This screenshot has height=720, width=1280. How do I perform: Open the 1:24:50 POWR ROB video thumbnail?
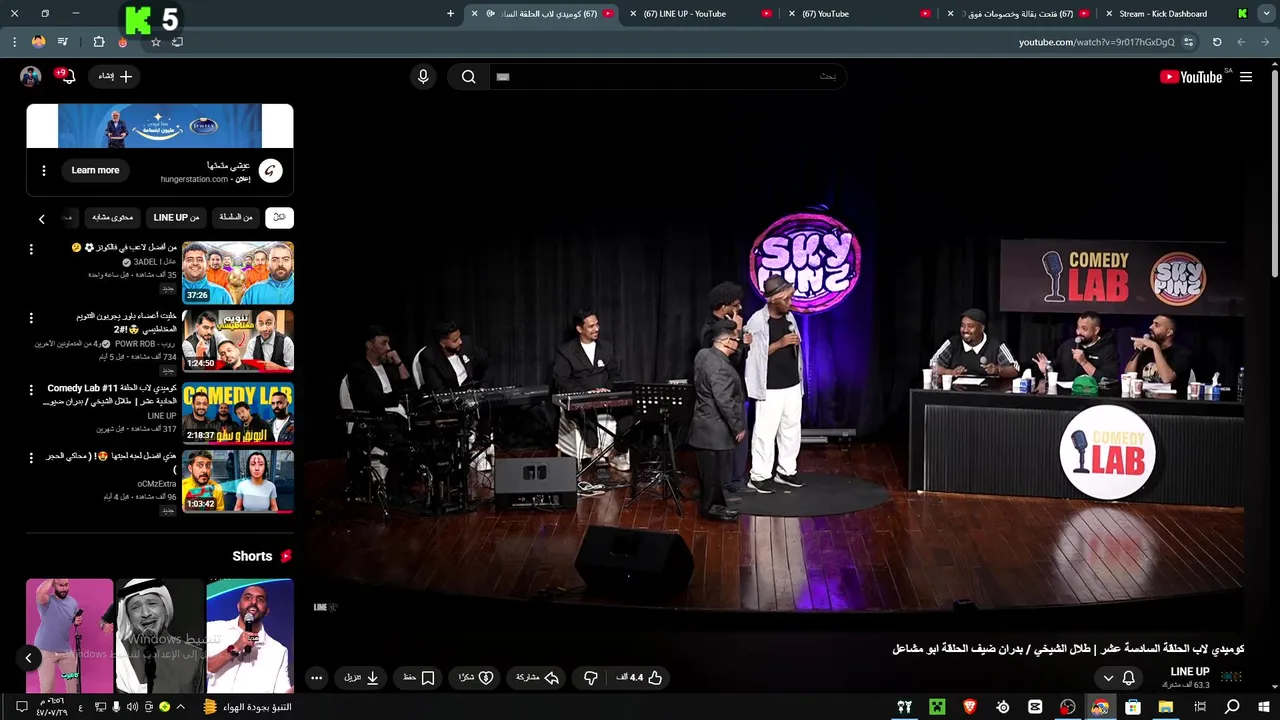click(x=238, y=341)
